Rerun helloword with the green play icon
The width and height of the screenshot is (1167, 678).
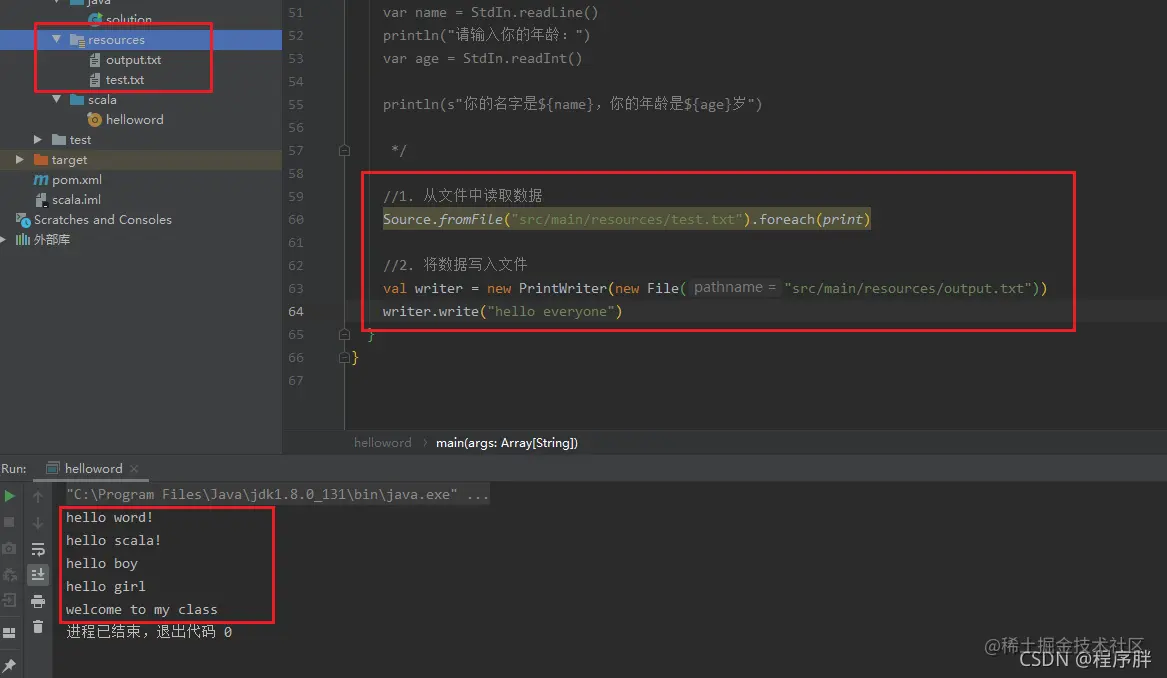pos(10,496)
